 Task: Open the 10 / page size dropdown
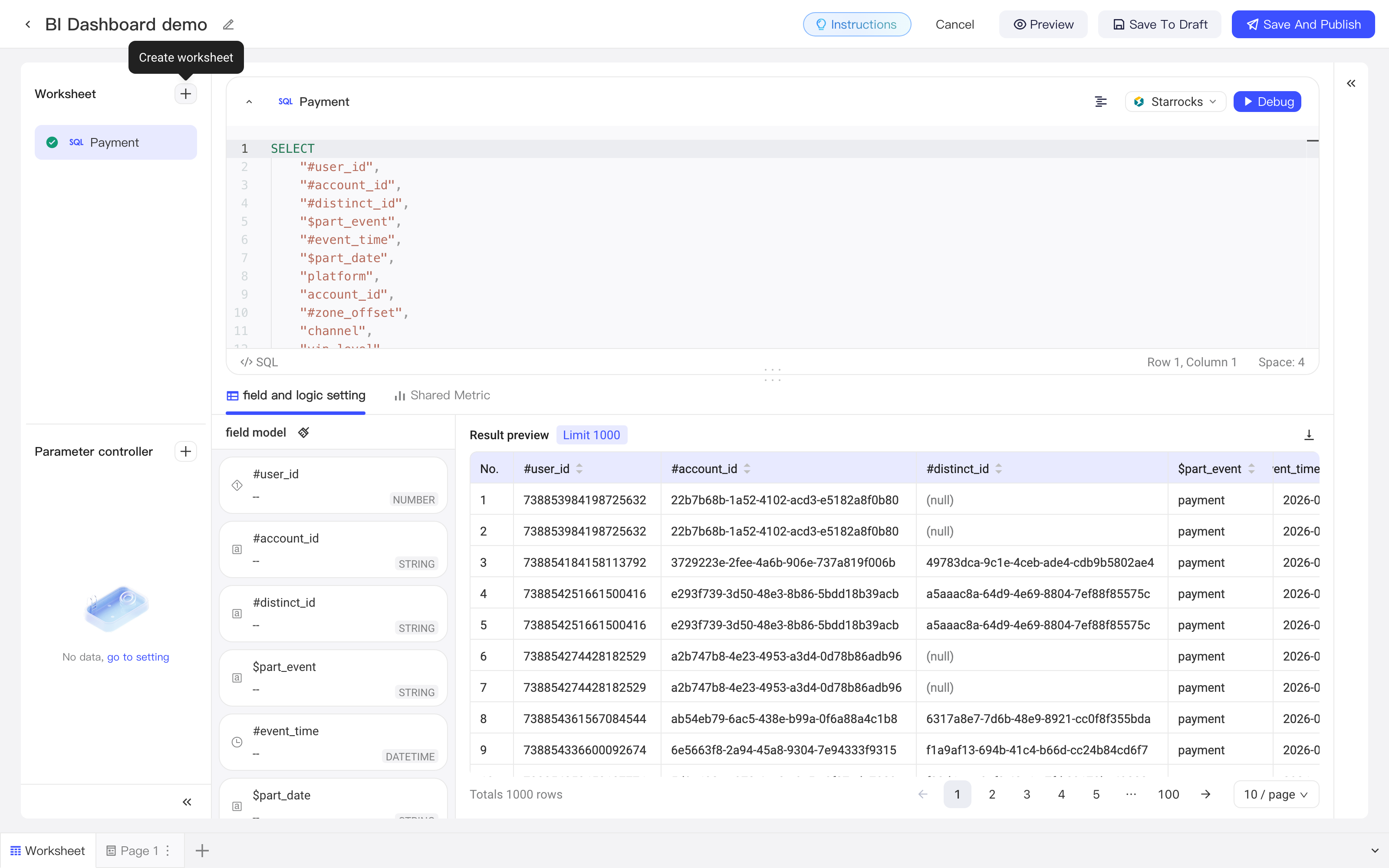[x=1276, y=795]
